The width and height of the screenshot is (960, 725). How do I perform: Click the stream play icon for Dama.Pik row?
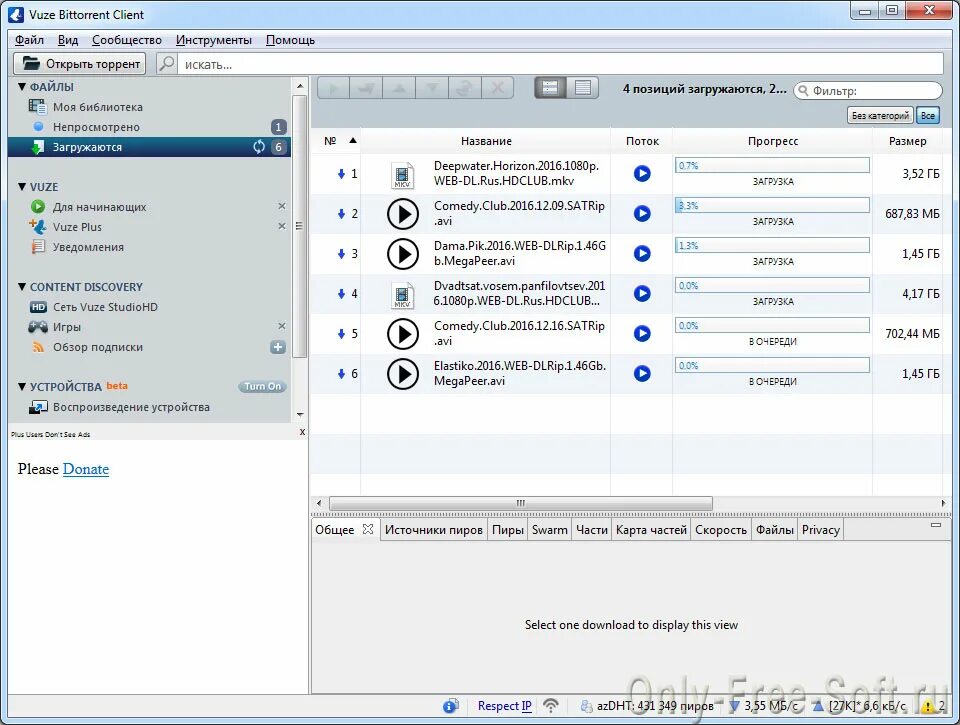642,254
